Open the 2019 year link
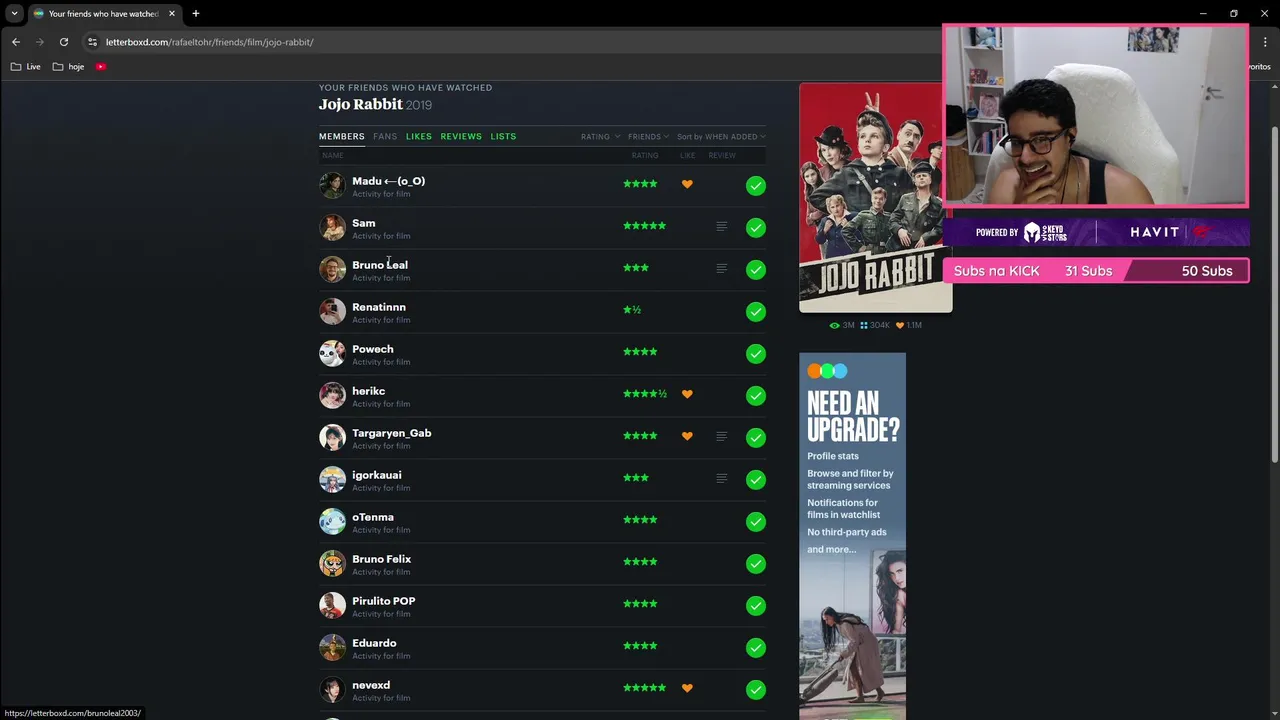Image resolution: width=1280 pixels, height=720 pixels. point(419,105)
